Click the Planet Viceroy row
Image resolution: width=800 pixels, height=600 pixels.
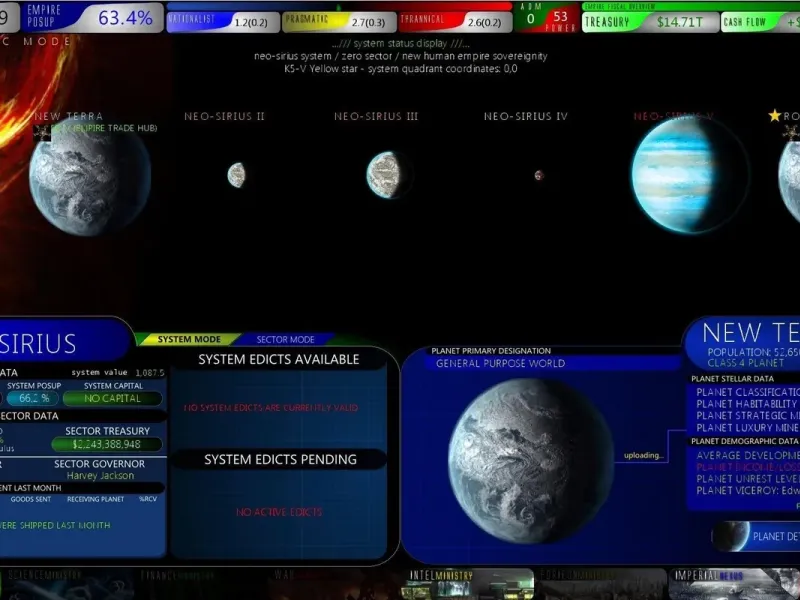[748, 490]
